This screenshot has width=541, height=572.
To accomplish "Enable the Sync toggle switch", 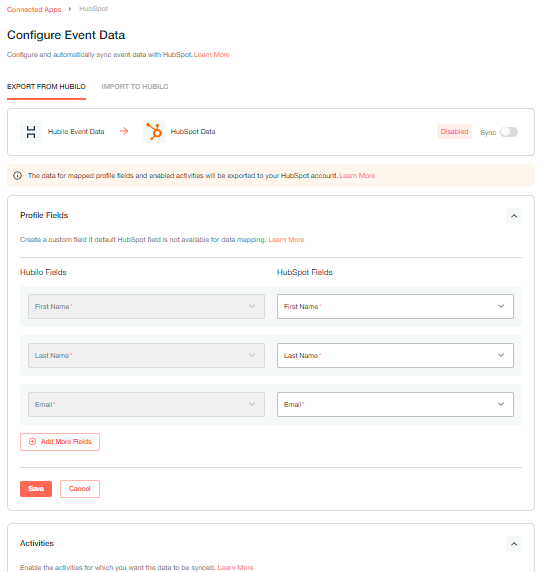I will click(509, 132).
